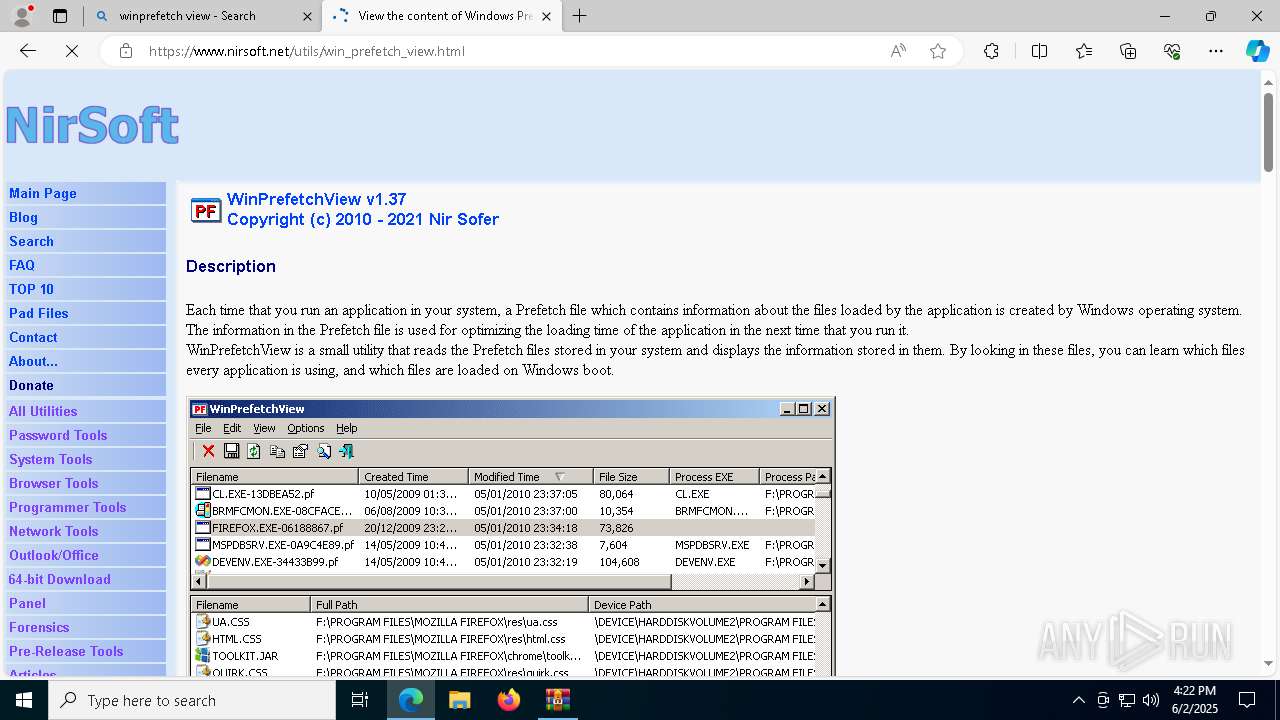Open the Pad Files link
1280x720 pixels.
[39, 313]
